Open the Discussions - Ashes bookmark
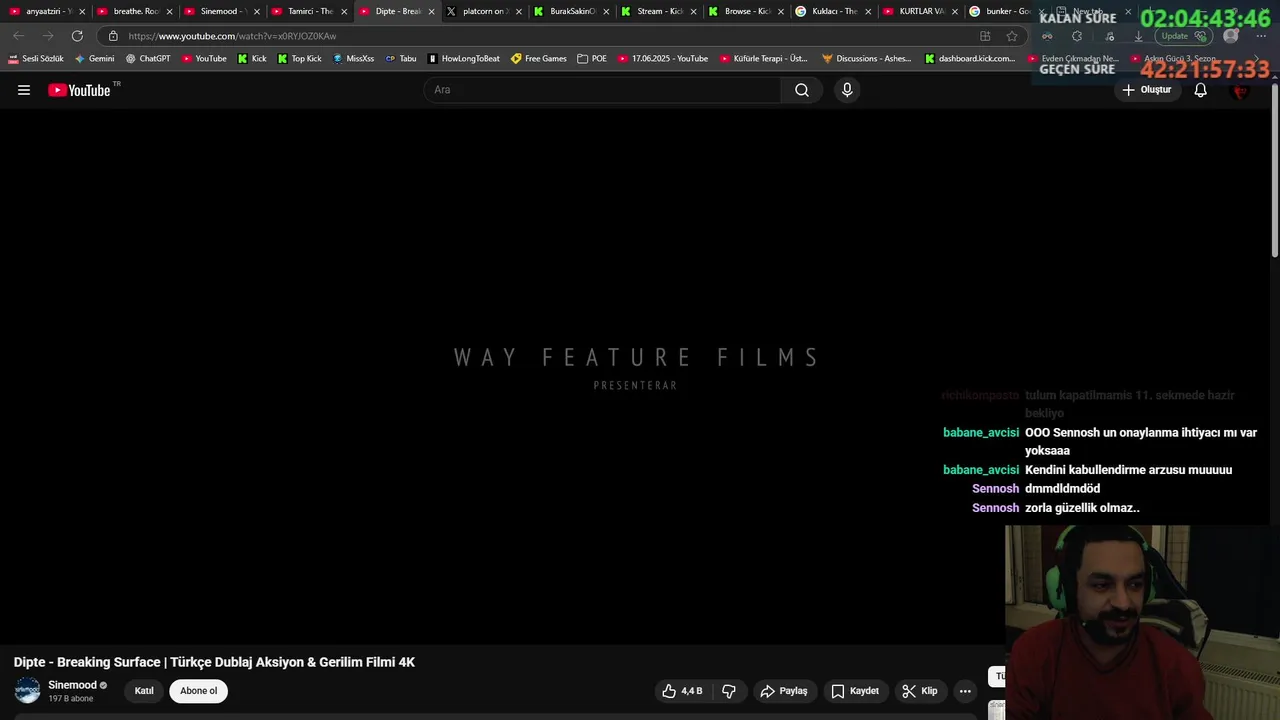1280x720 pixels. (867, 59)
